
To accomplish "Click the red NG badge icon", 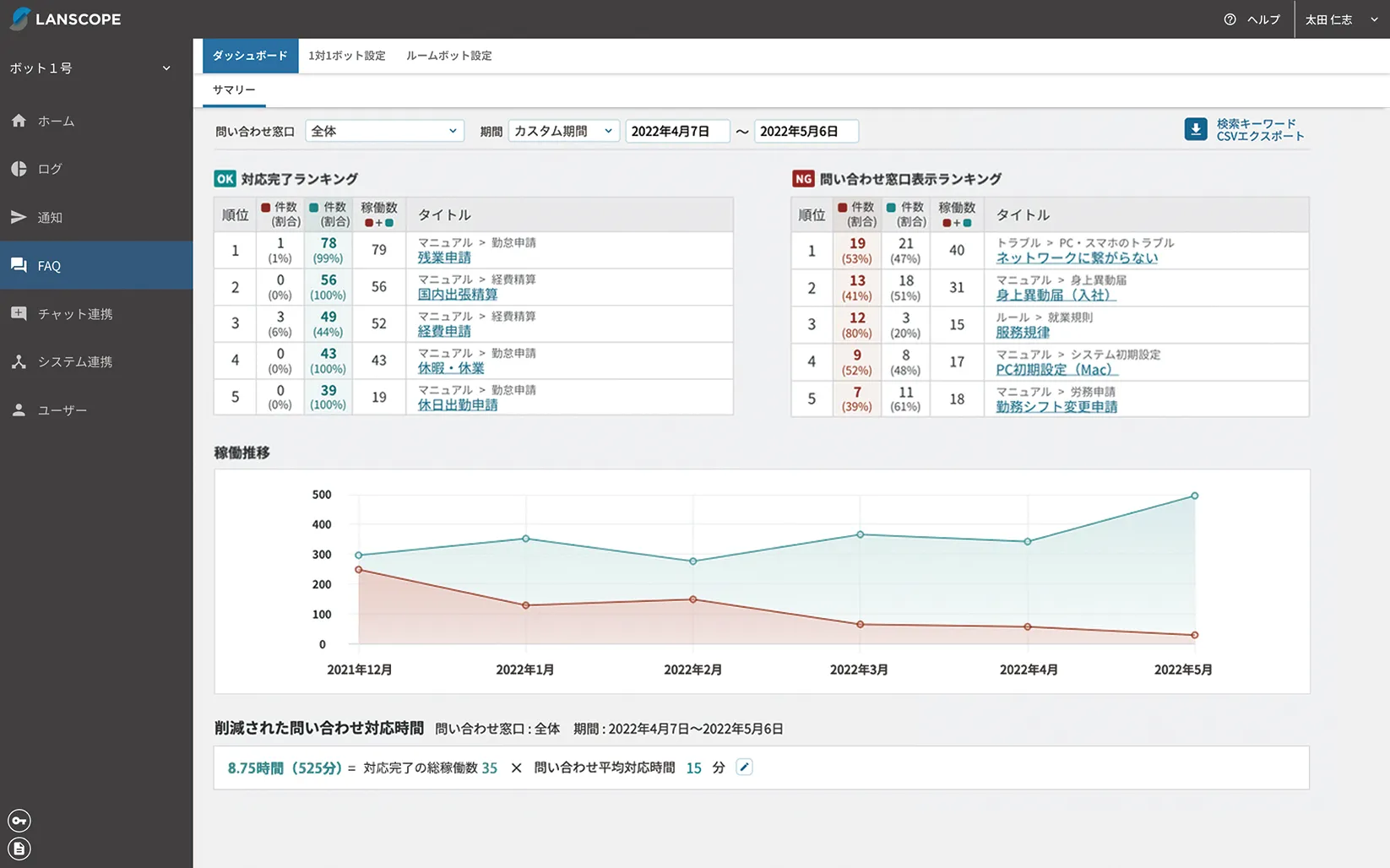I will [803, 178].
